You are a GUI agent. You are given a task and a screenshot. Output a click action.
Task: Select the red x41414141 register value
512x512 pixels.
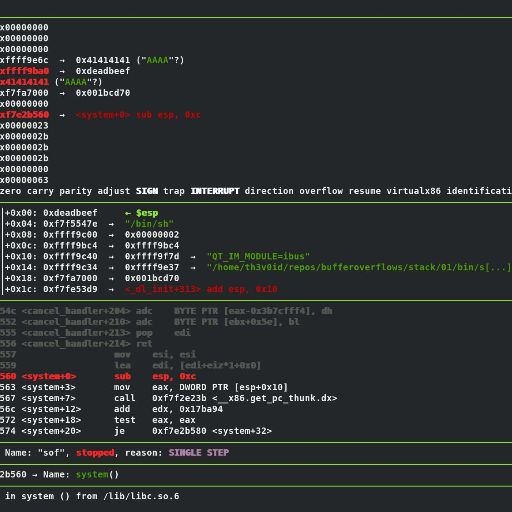(x=24, y=82)
